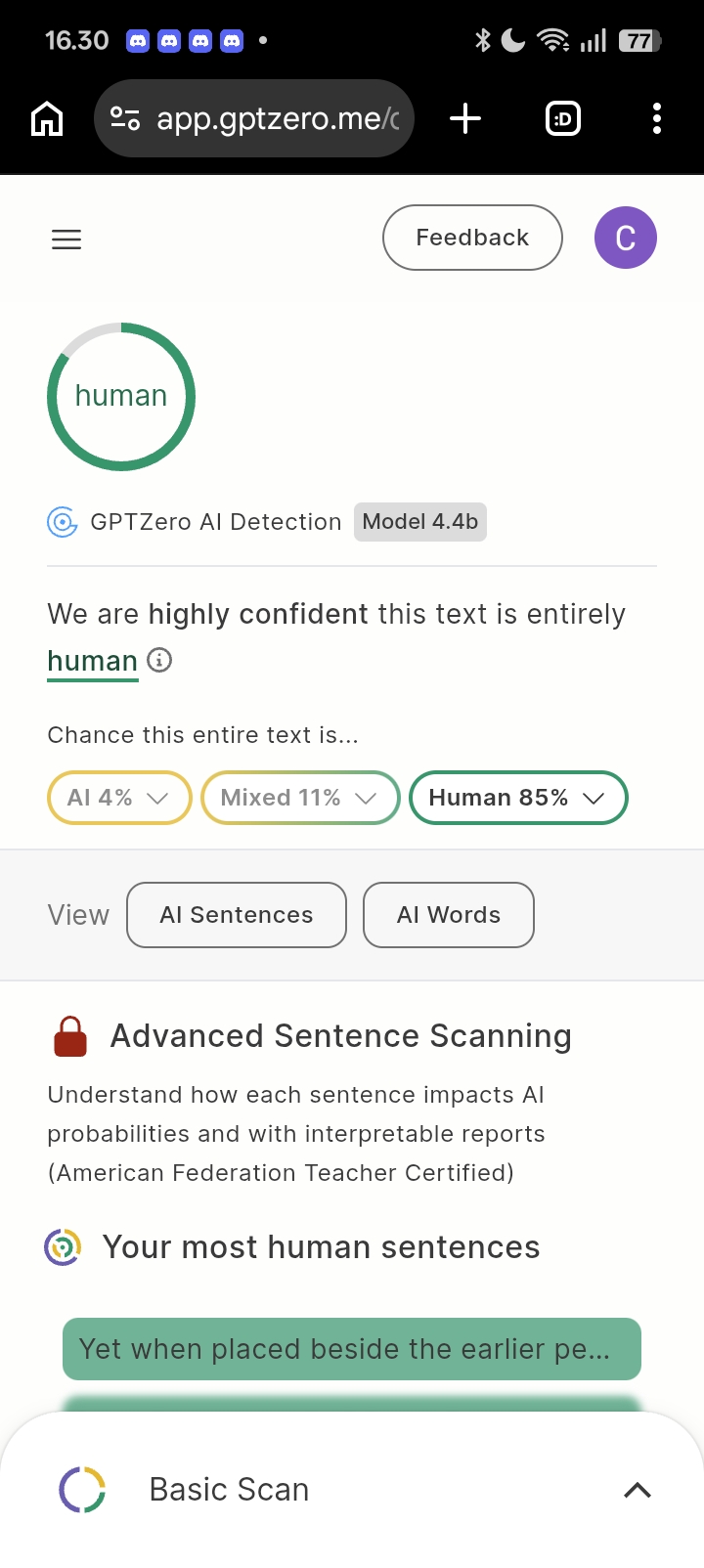Viewport: 704px width, 1568px height.
Task: Open the purple C profile avatar
Action: (x=625, y=238)
